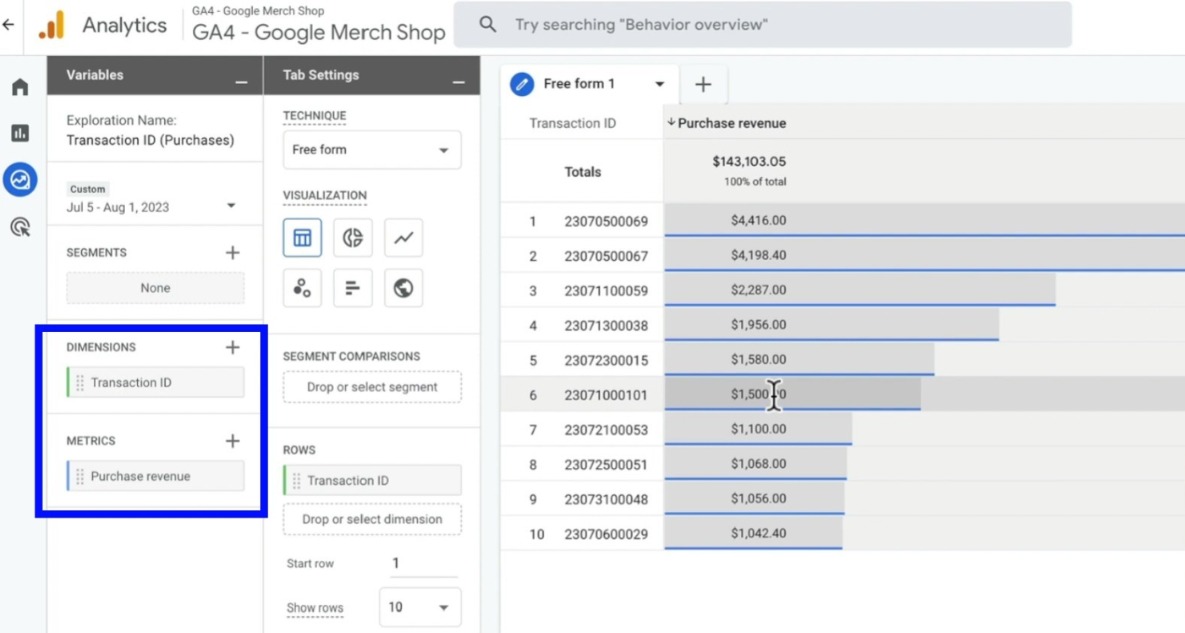The width and height of the screenshot is (1185, 633).
Task: Click the $1,580.00 revenue value
Action: pos(758,360)
